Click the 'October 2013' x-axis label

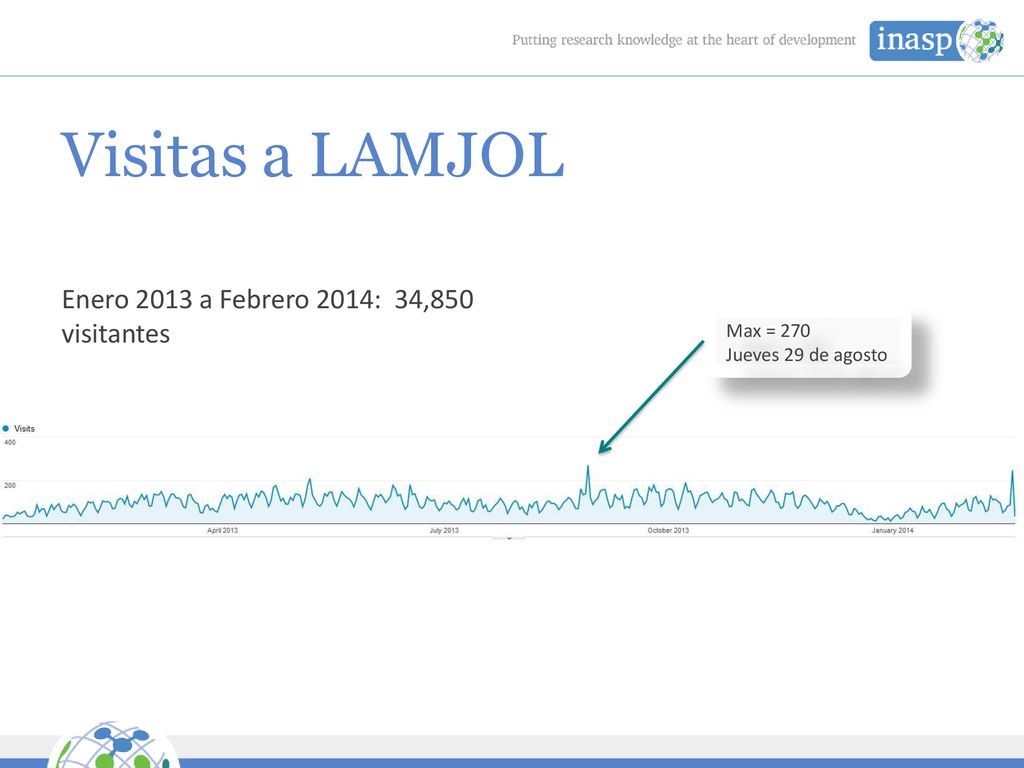668,530
